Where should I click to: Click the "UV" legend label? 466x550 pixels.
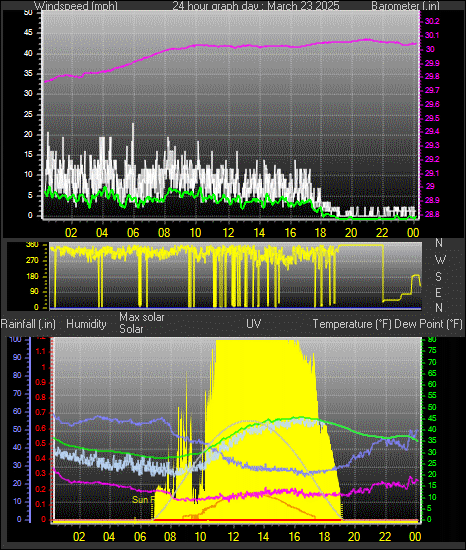click(x=254, y=324)
